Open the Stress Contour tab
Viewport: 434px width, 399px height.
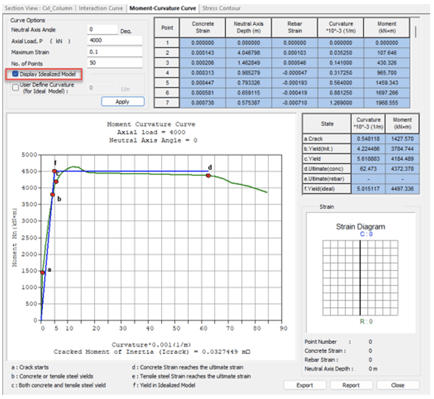click(x=221, y=8)
